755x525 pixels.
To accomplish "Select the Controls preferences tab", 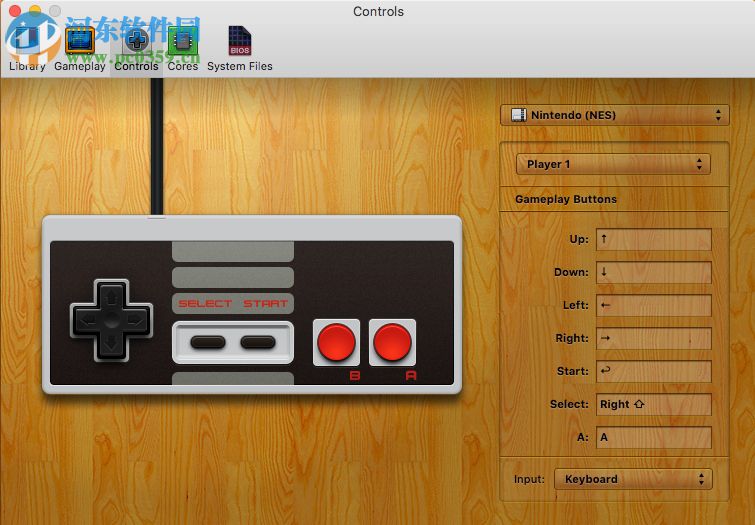I will tap(136, 48).
